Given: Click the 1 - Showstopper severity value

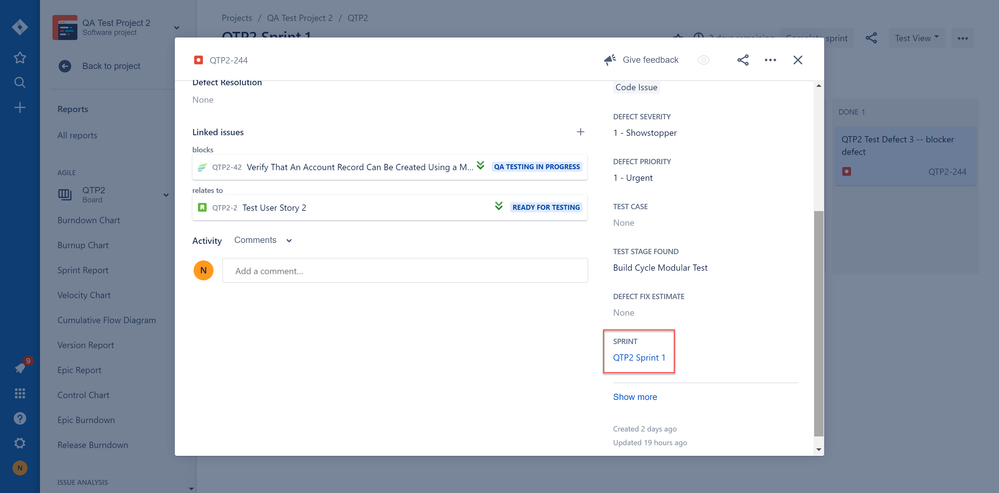Looking at the screenshot, I should coord(645,133).
